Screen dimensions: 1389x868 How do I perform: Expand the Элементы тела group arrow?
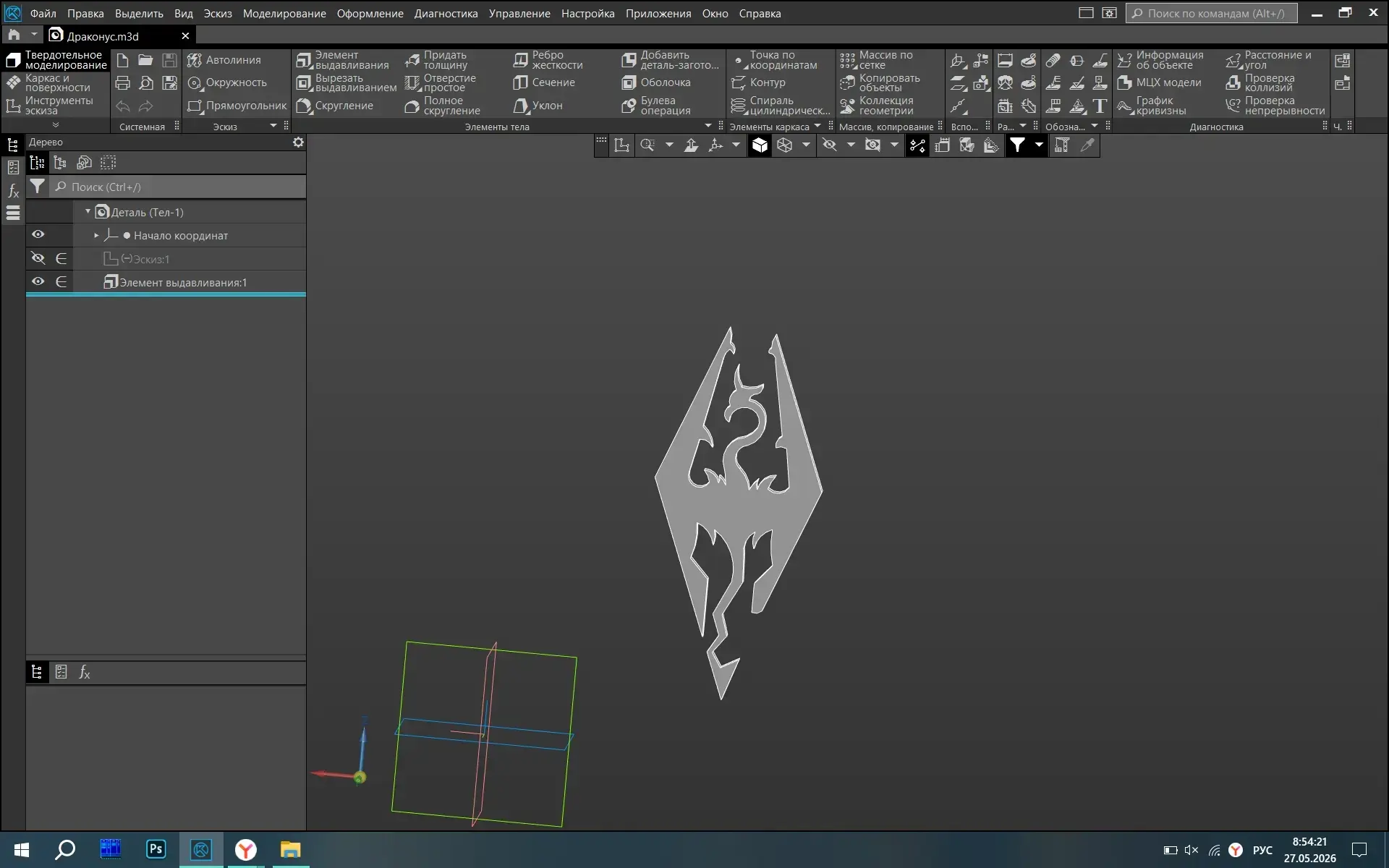click(708, 127)
